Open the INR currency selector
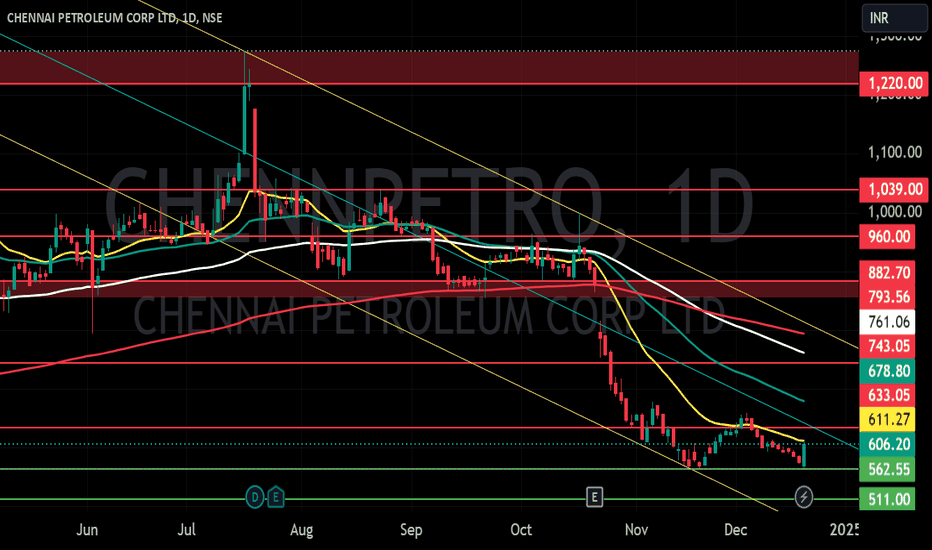Screen dimensions: 932x550 (x=894, y=18)
